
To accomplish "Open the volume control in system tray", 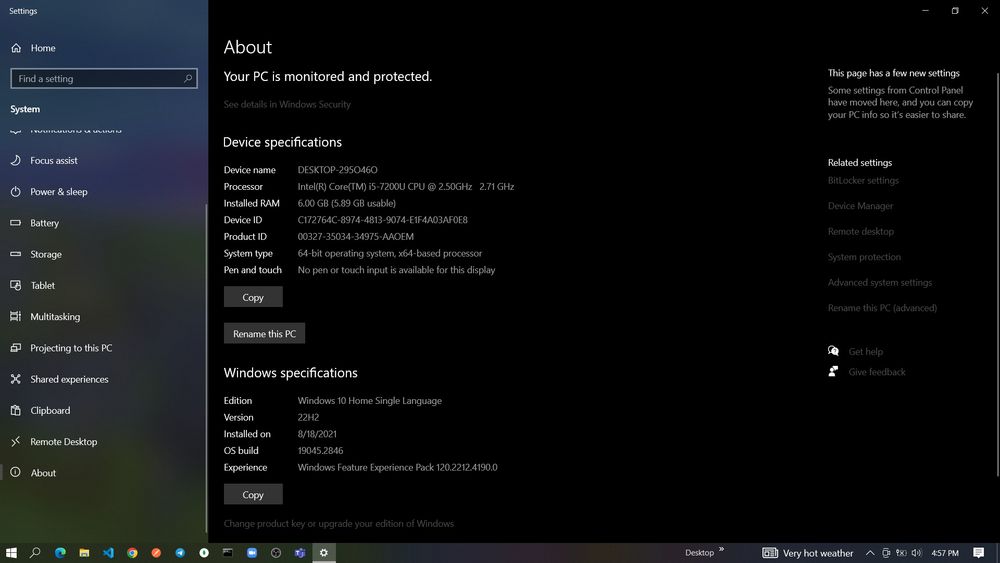I will pos(916,553).
